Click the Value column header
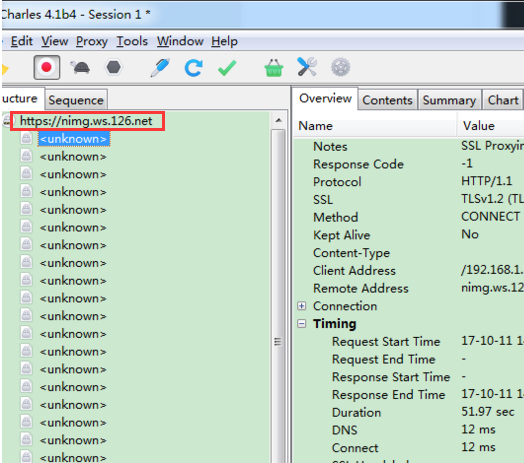The width and height of the screenshot is (524, 463). pos(491,126)
